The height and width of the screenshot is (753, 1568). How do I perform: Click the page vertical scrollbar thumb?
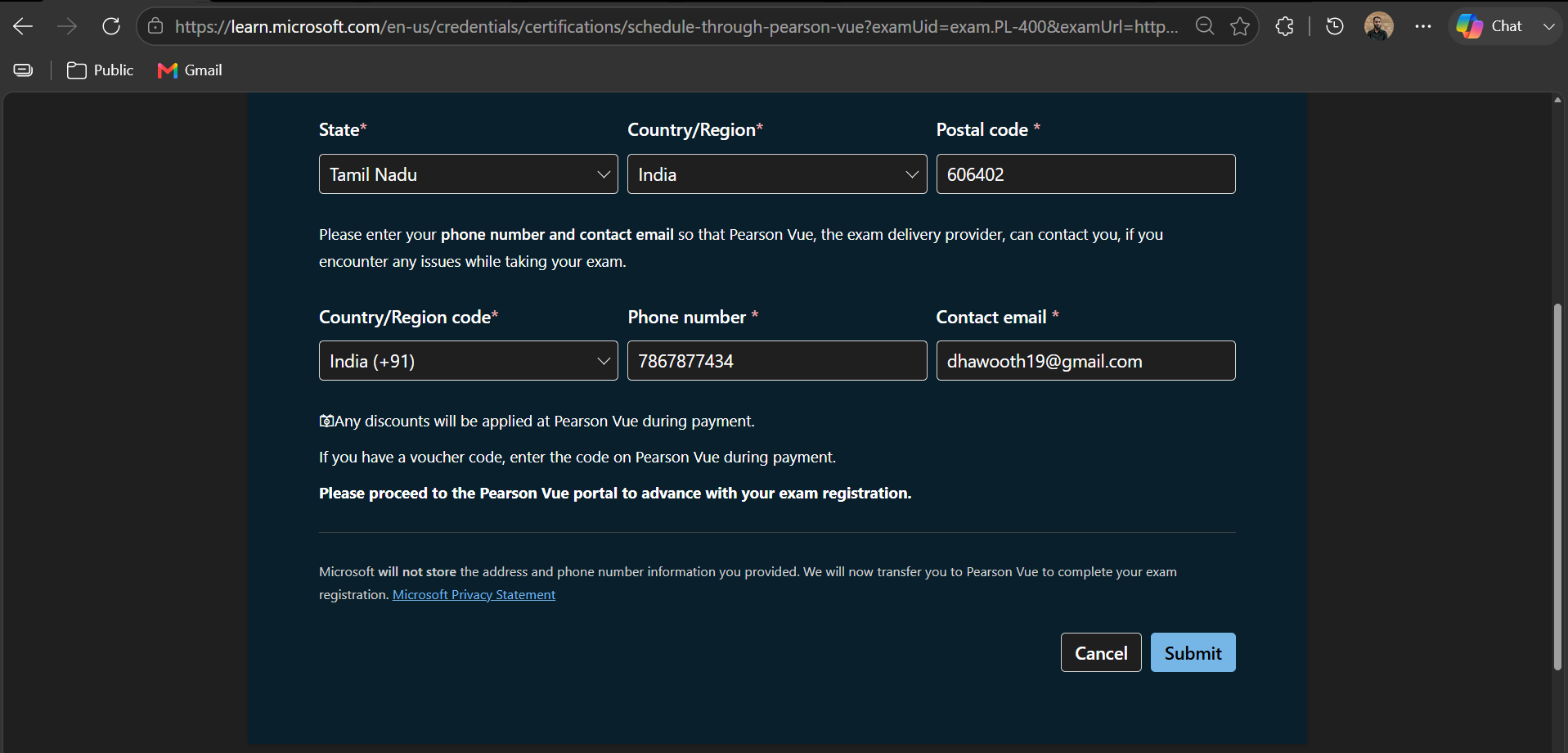pos(1557,487)
